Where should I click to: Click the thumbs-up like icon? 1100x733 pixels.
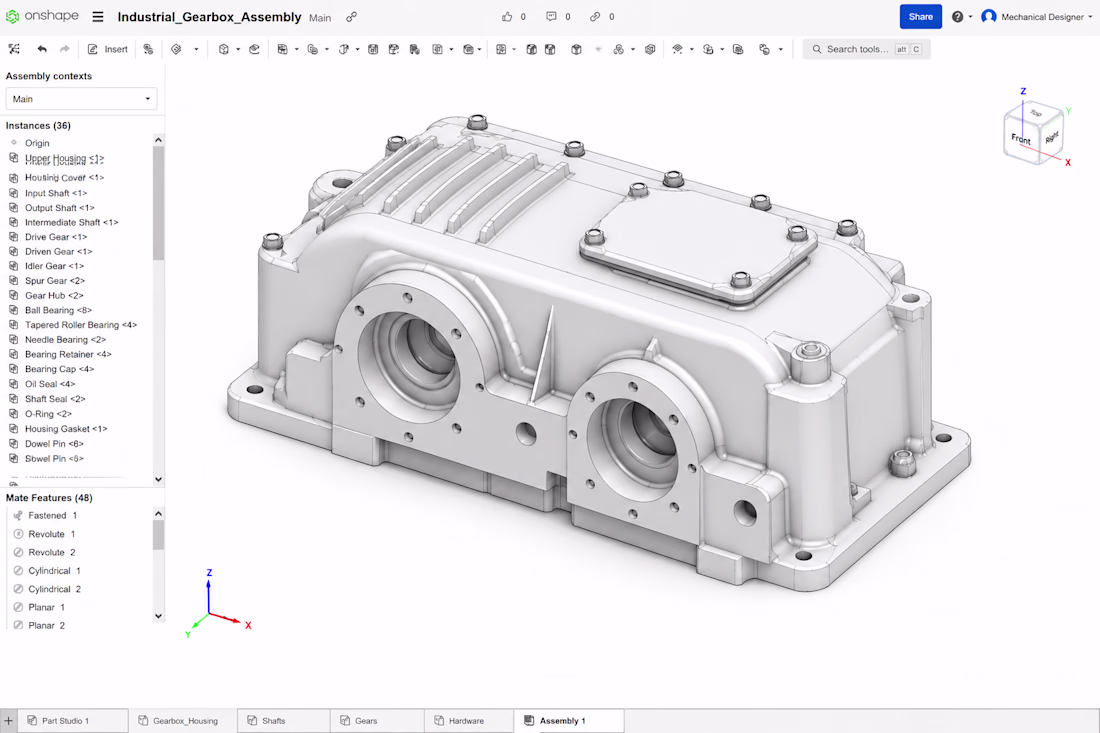[507, 17]
